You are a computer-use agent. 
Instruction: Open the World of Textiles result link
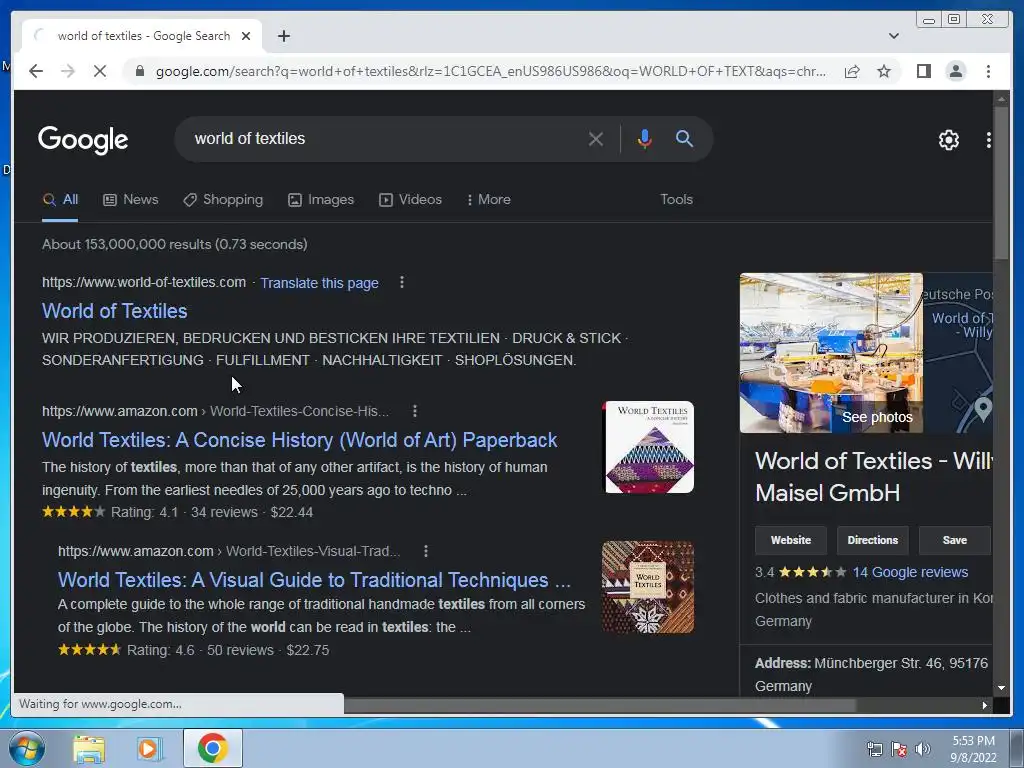(x=114, y=311)
